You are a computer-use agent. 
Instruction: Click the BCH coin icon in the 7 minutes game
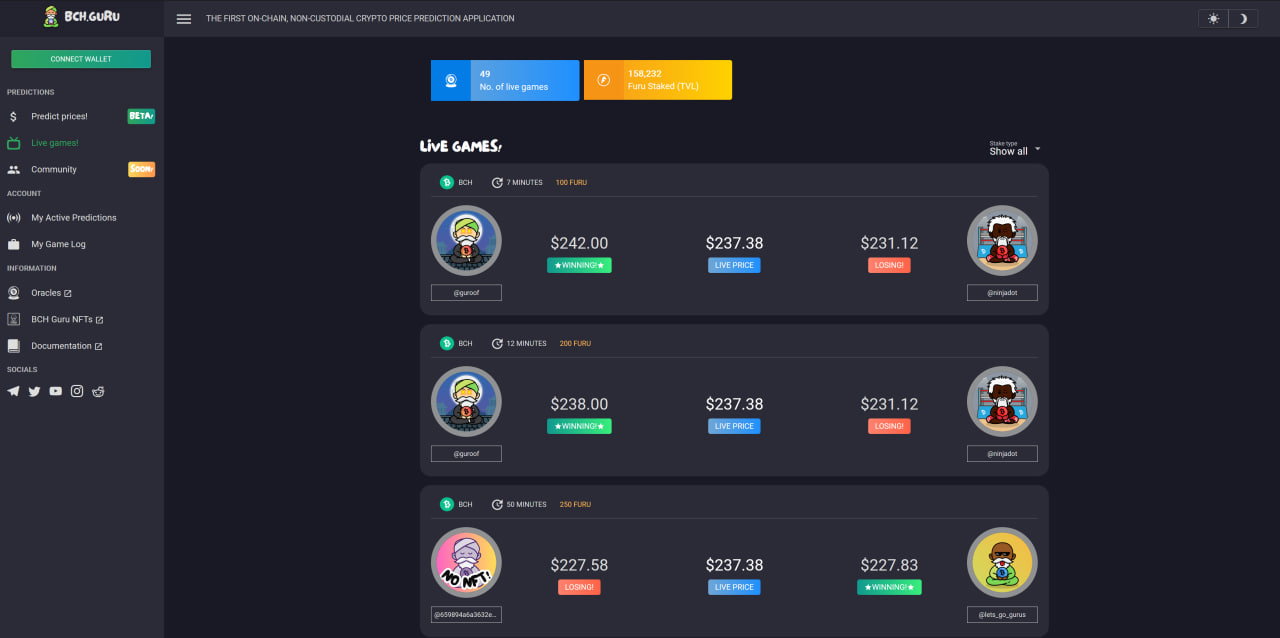click(447, 182)
